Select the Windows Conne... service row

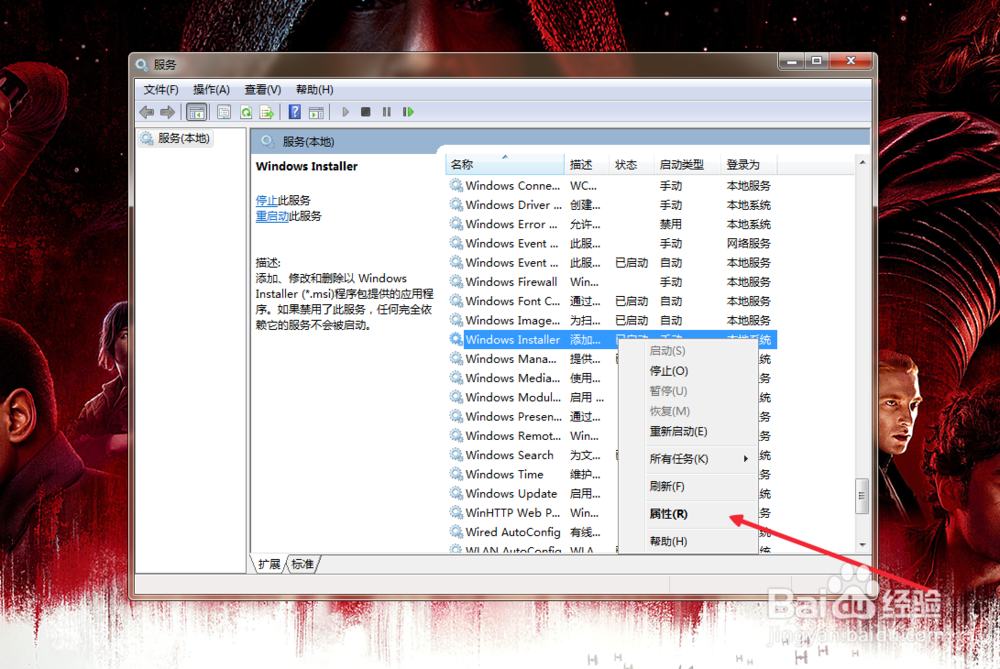point(612,186)
